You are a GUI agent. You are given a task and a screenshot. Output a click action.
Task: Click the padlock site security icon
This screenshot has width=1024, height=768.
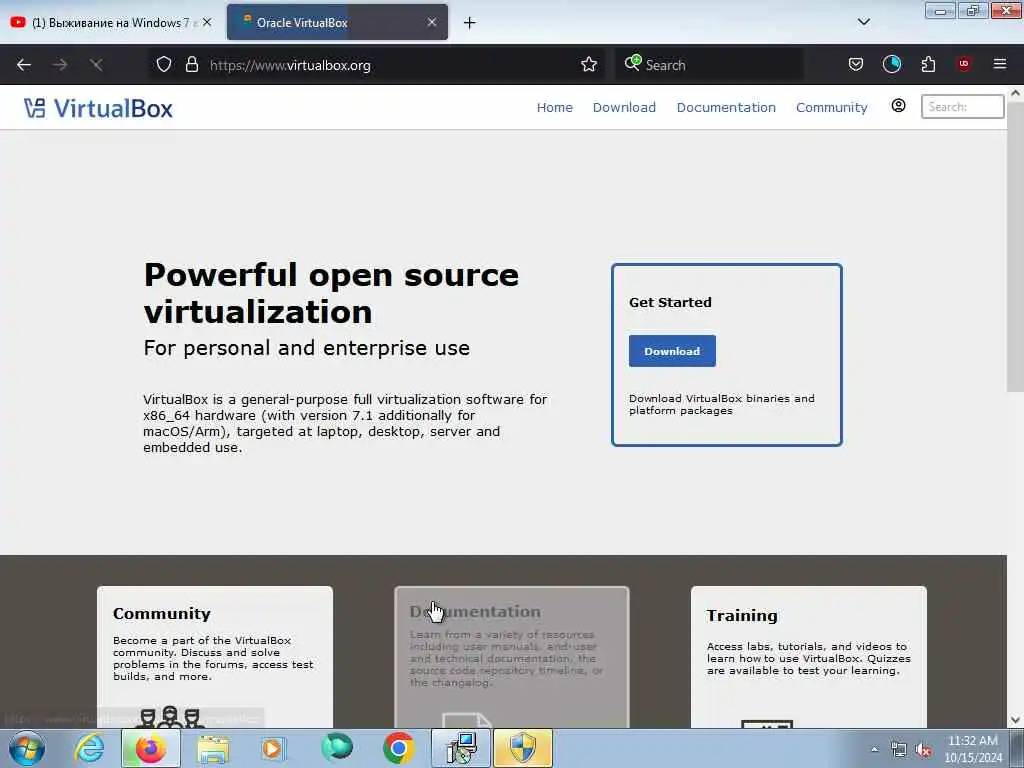[191, 65]
